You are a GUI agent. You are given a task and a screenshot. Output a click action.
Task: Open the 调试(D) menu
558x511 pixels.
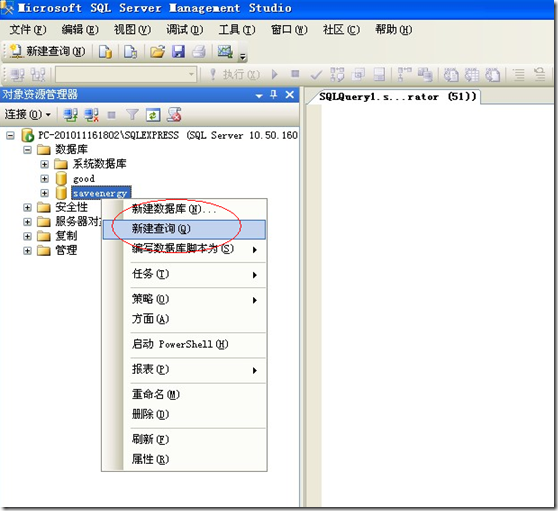184,30
